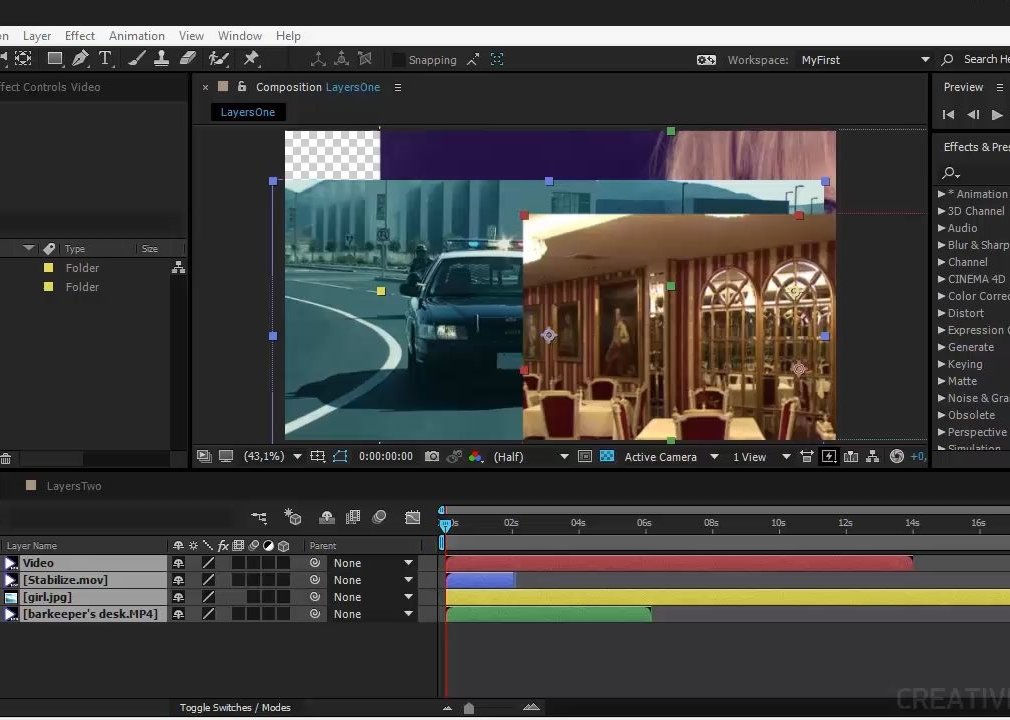Click the Local Axis Mode icon

(x=318, y=60)
